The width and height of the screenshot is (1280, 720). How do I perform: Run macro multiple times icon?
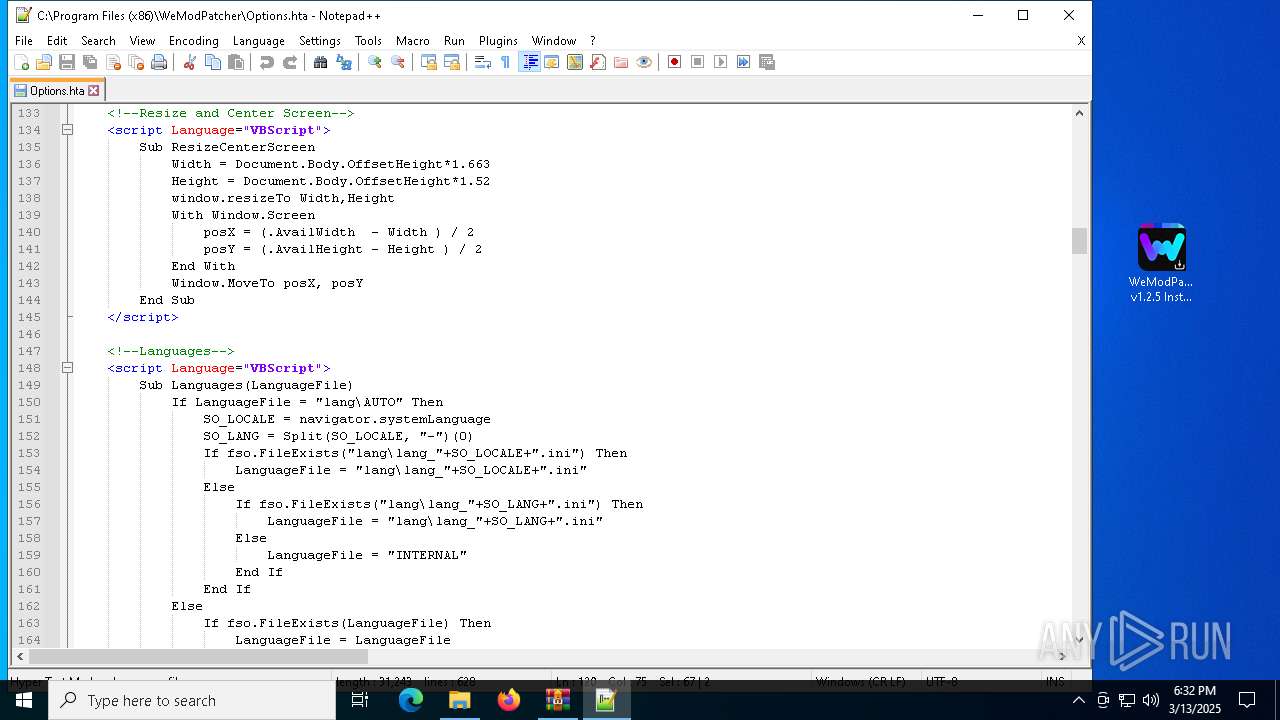[x=743, y=62]
